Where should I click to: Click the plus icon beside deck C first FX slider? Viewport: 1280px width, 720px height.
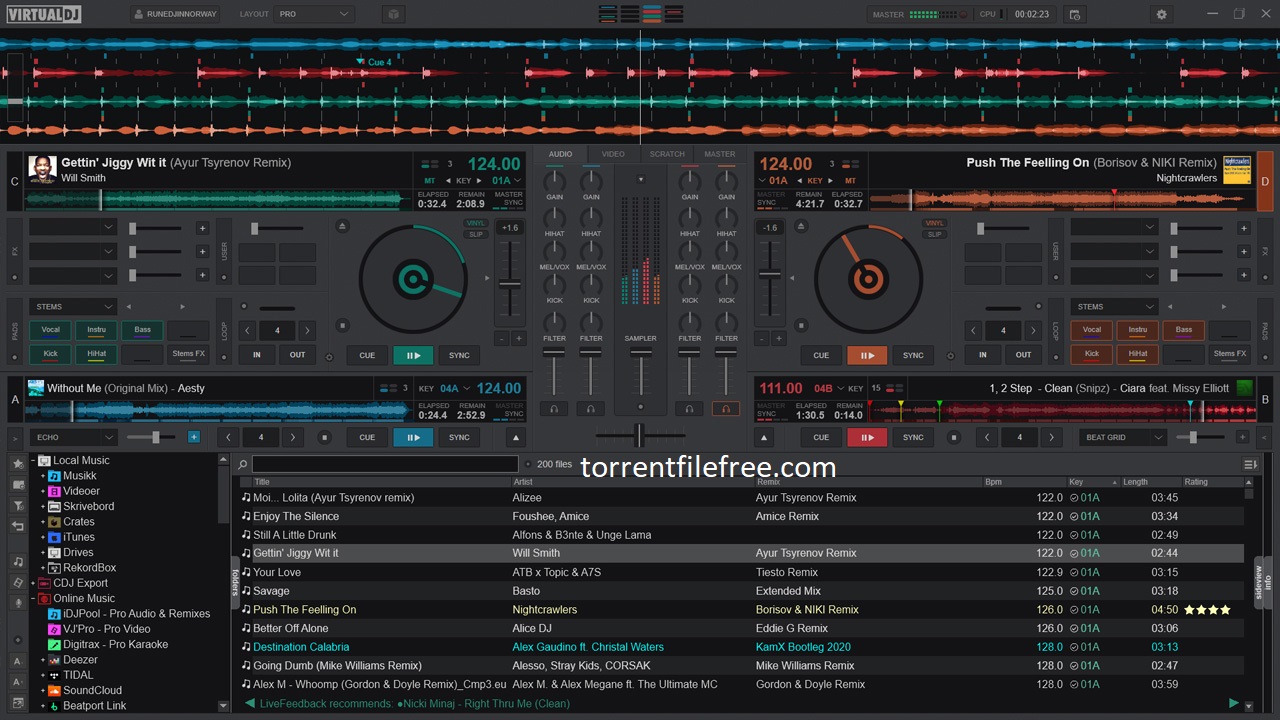coord(202,228)
